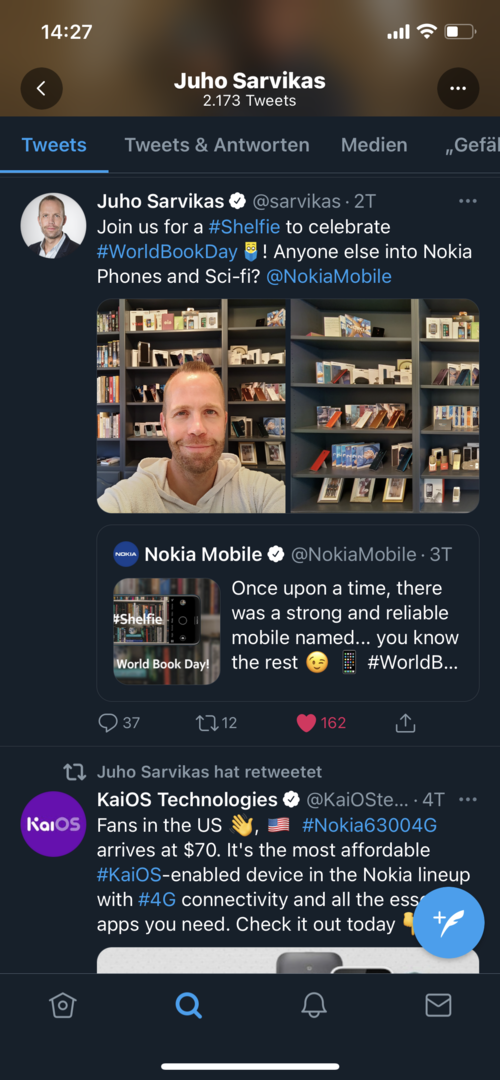
Task: Go to Home tab in bottom bar
Action: click(62, 1006)
